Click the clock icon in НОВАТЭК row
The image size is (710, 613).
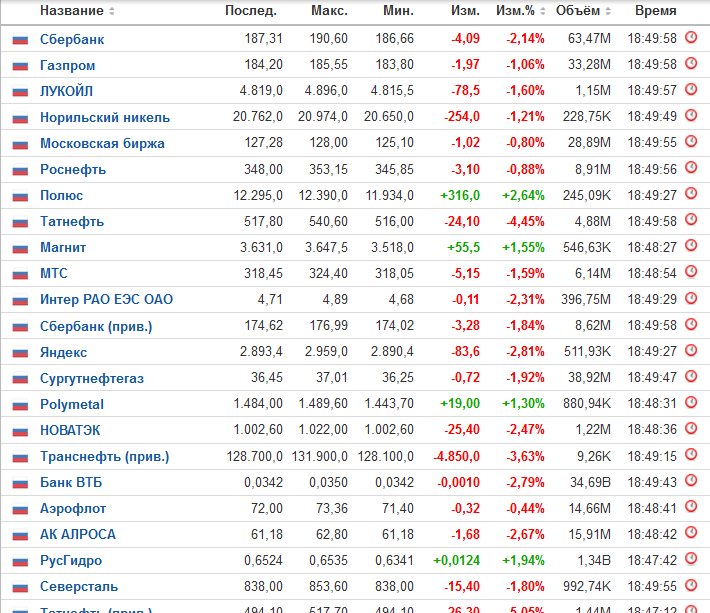691,428
